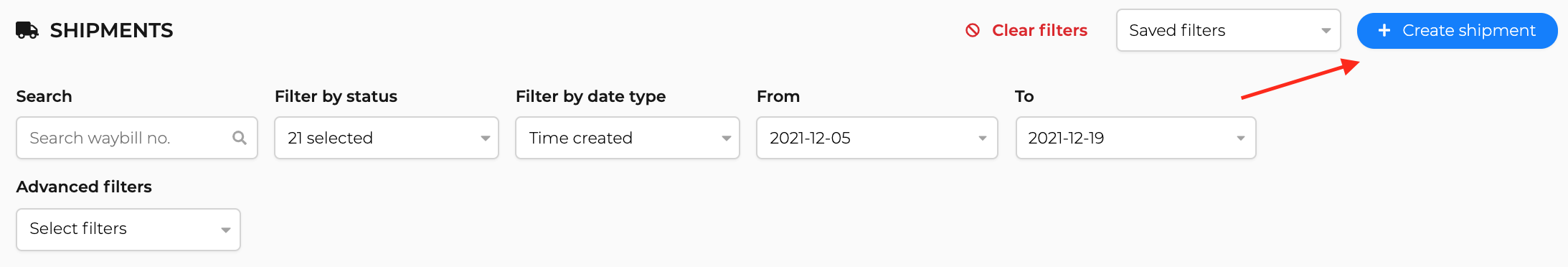Click the shipments truck icon
Screen dimensions: 1568x267
click(27, 30)
